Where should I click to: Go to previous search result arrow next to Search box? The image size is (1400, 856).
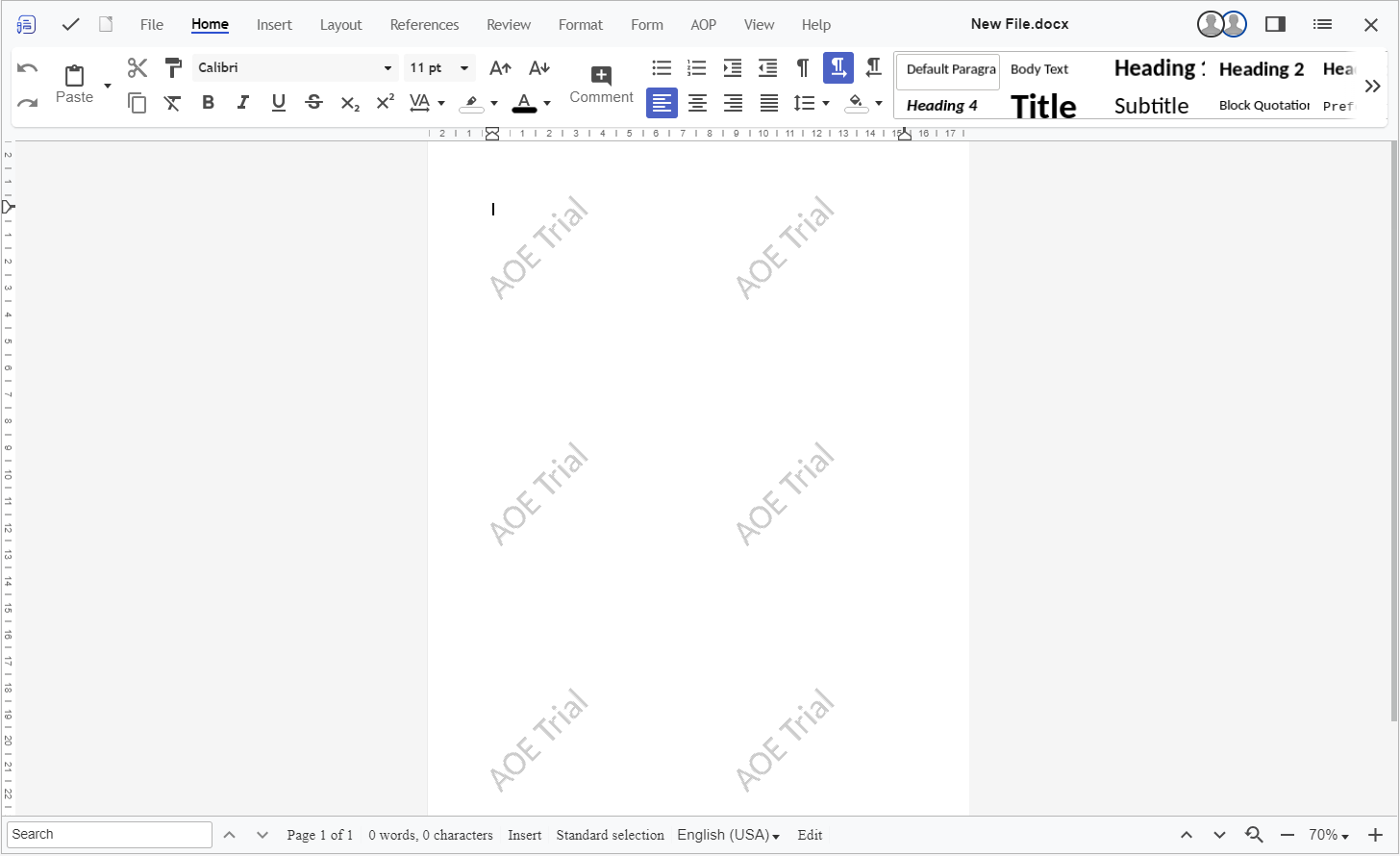pyautogui.click(x=229, y=835)
